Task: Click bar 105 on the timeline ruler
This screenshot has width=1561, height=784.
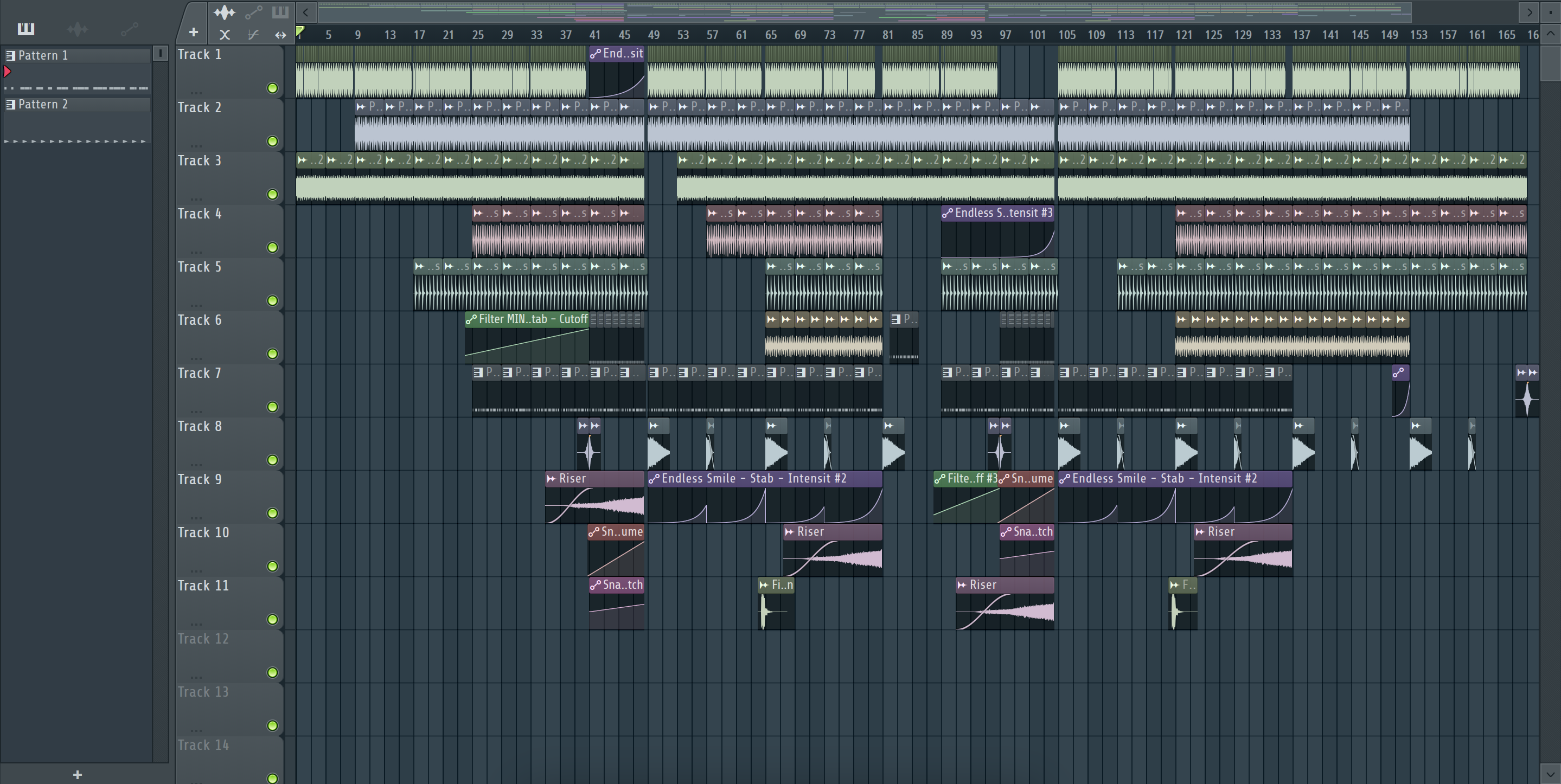Action: (x=1066, y=35)
